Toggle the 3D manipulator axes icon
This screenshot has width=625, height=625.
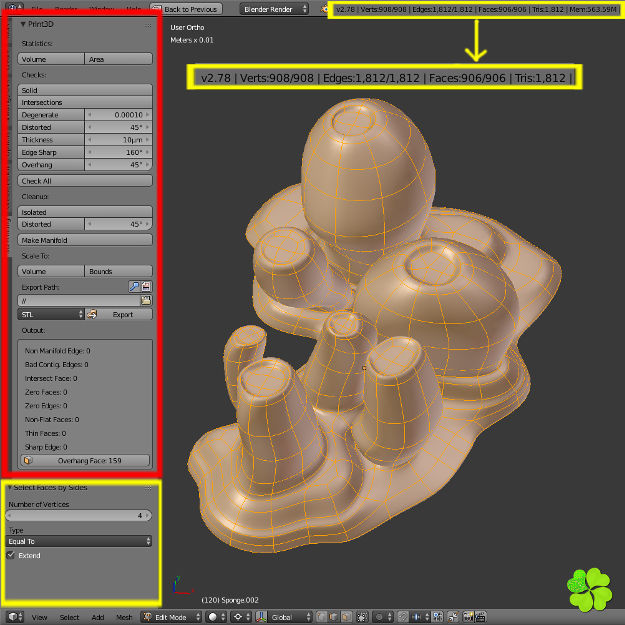click(261, 617)
